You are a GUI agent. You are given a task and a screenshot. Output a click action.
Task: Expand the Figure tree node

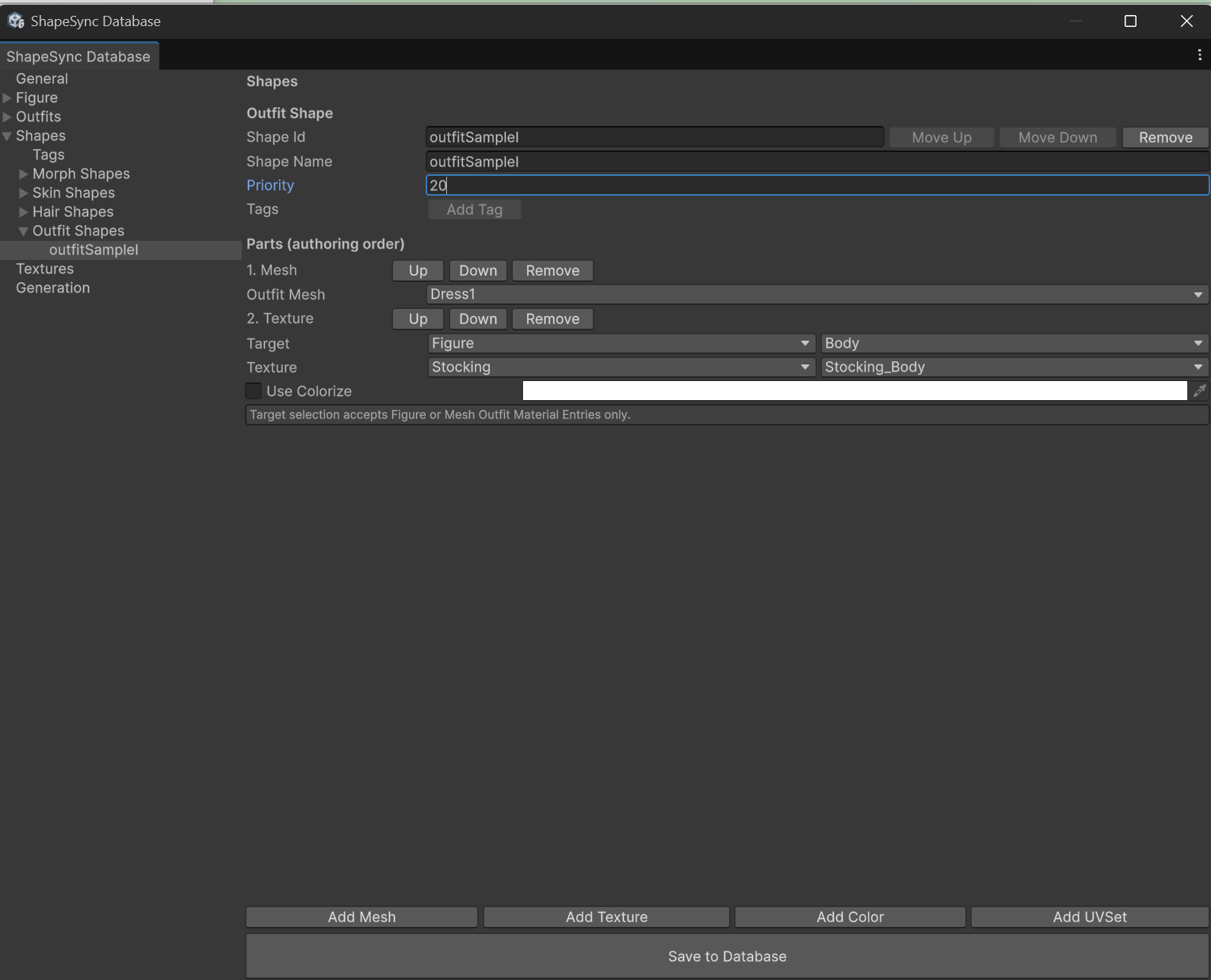coord(7,97)
